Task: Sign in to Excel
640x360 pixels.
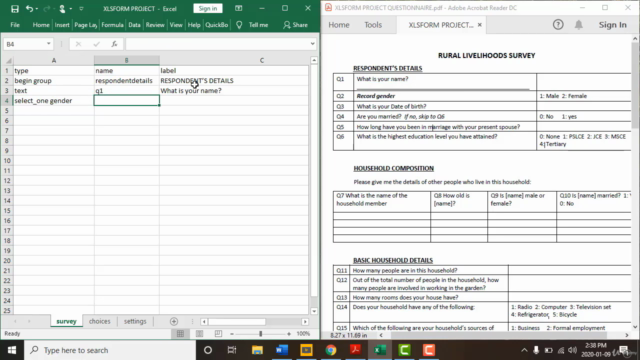Action: pos(208,9)
